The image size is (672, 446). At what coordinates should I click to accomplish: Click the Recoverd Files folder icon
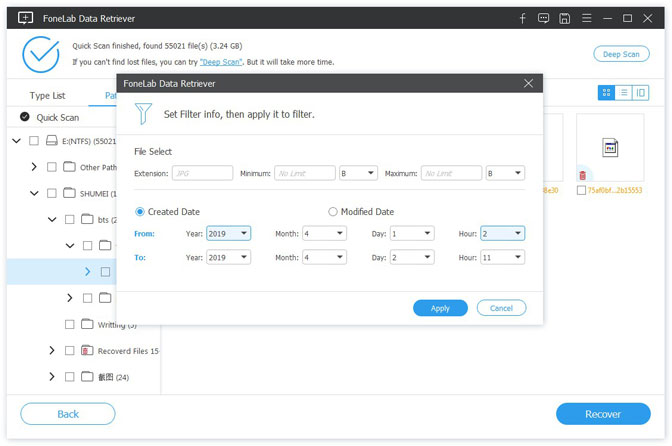tap(87, 350)
